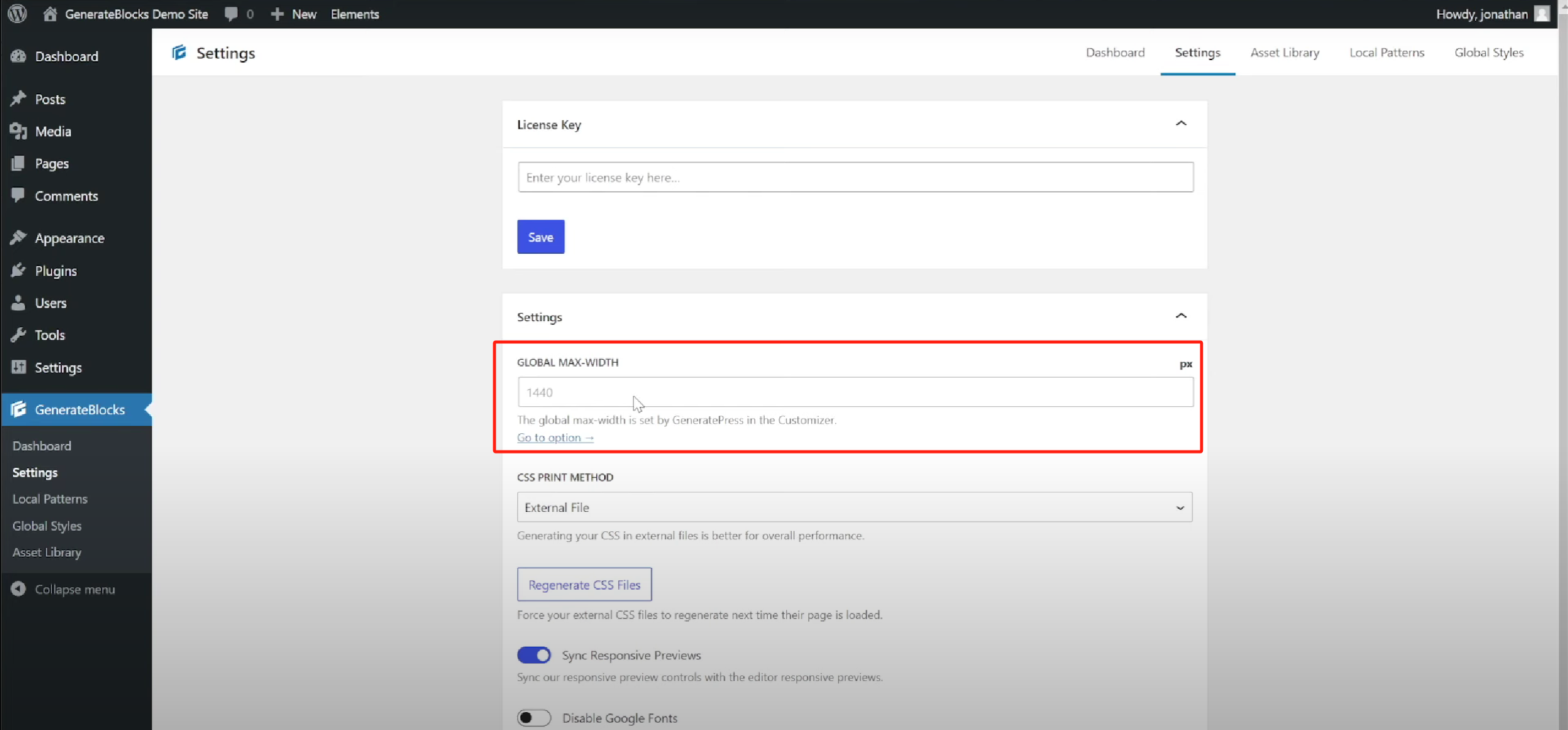
Task: Open the CSS Print Method dropdown
Action: [x=854, y=508]
